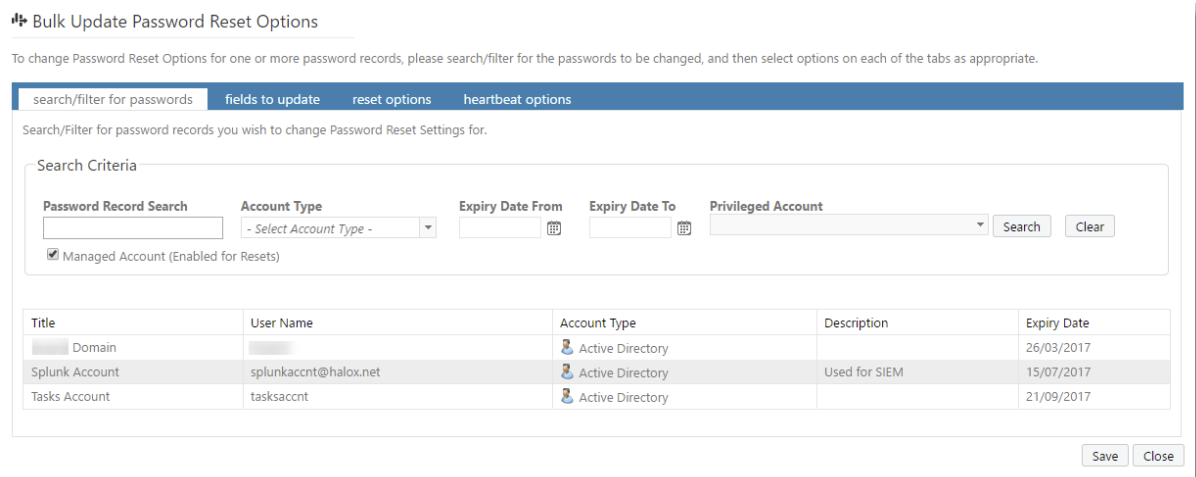
Task: Select the Tasks Account title cell
Action: coord(70,396)
